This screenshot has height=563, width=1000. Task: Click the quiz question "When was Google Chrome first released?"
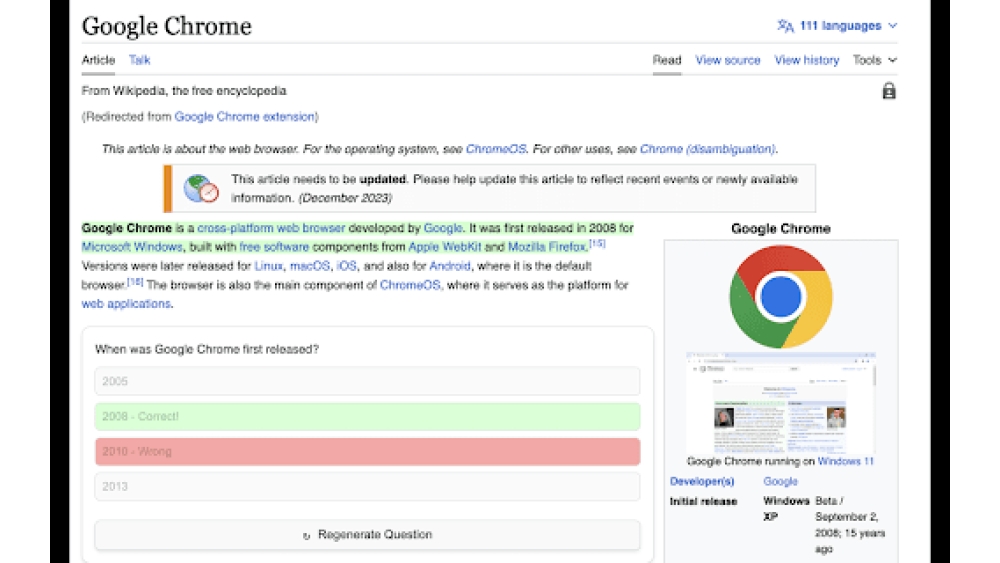tap(207, 349)
